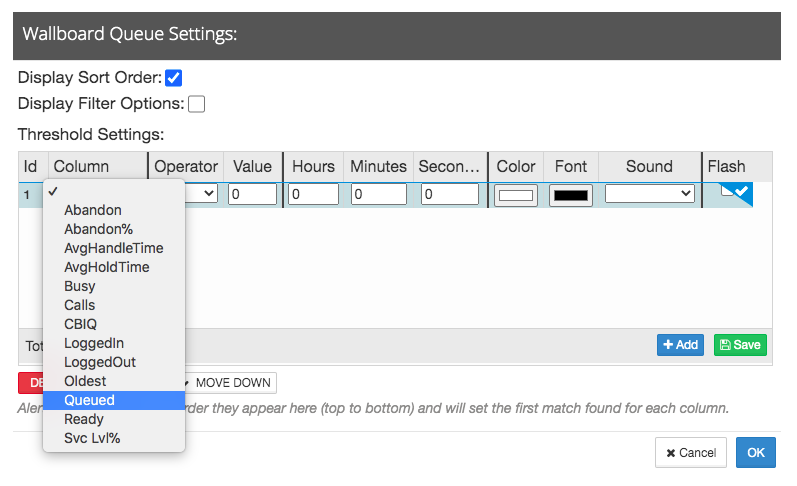This screenshot has height=486, width=797.
Task: Focus the Minutes input field
Action: pos(379,194)
